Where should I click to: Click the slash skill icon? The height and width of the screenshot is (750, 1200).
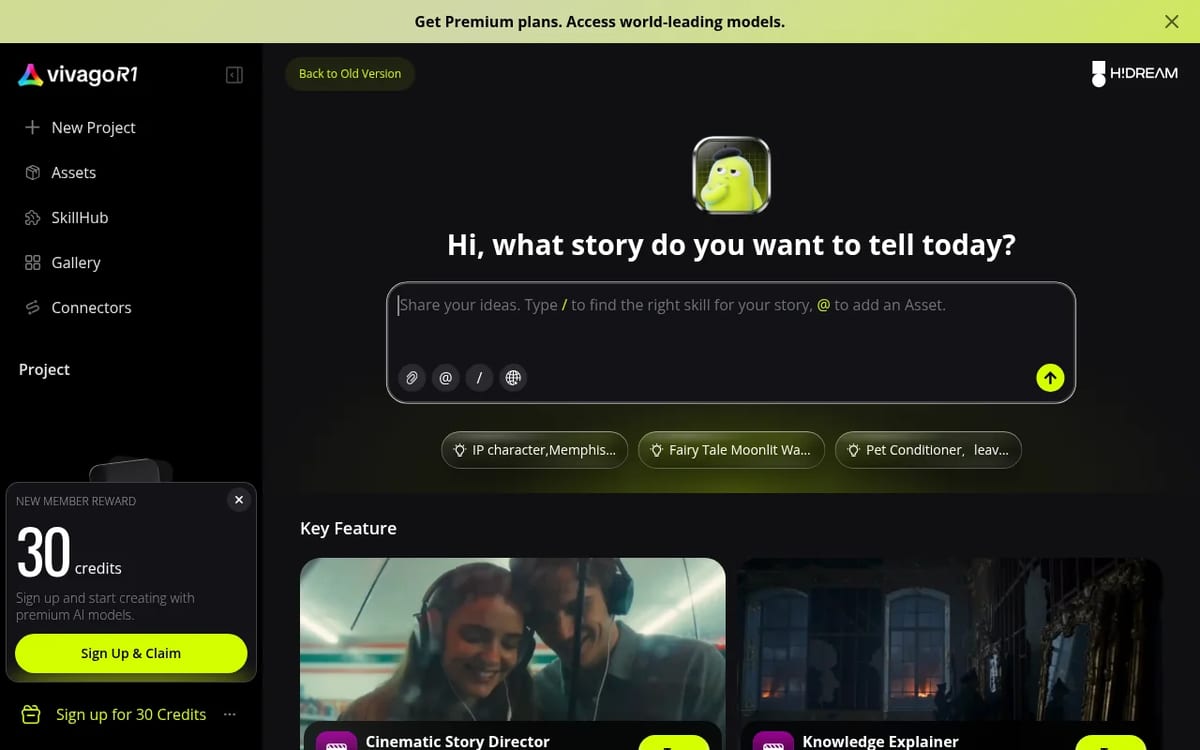[x=480, y=378]
